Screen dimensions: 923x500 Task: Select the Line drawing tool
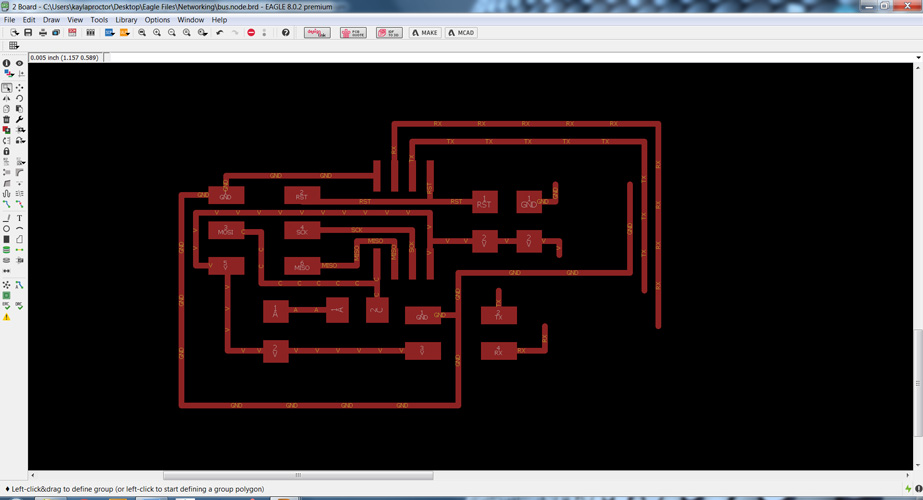tap(6, 218)
